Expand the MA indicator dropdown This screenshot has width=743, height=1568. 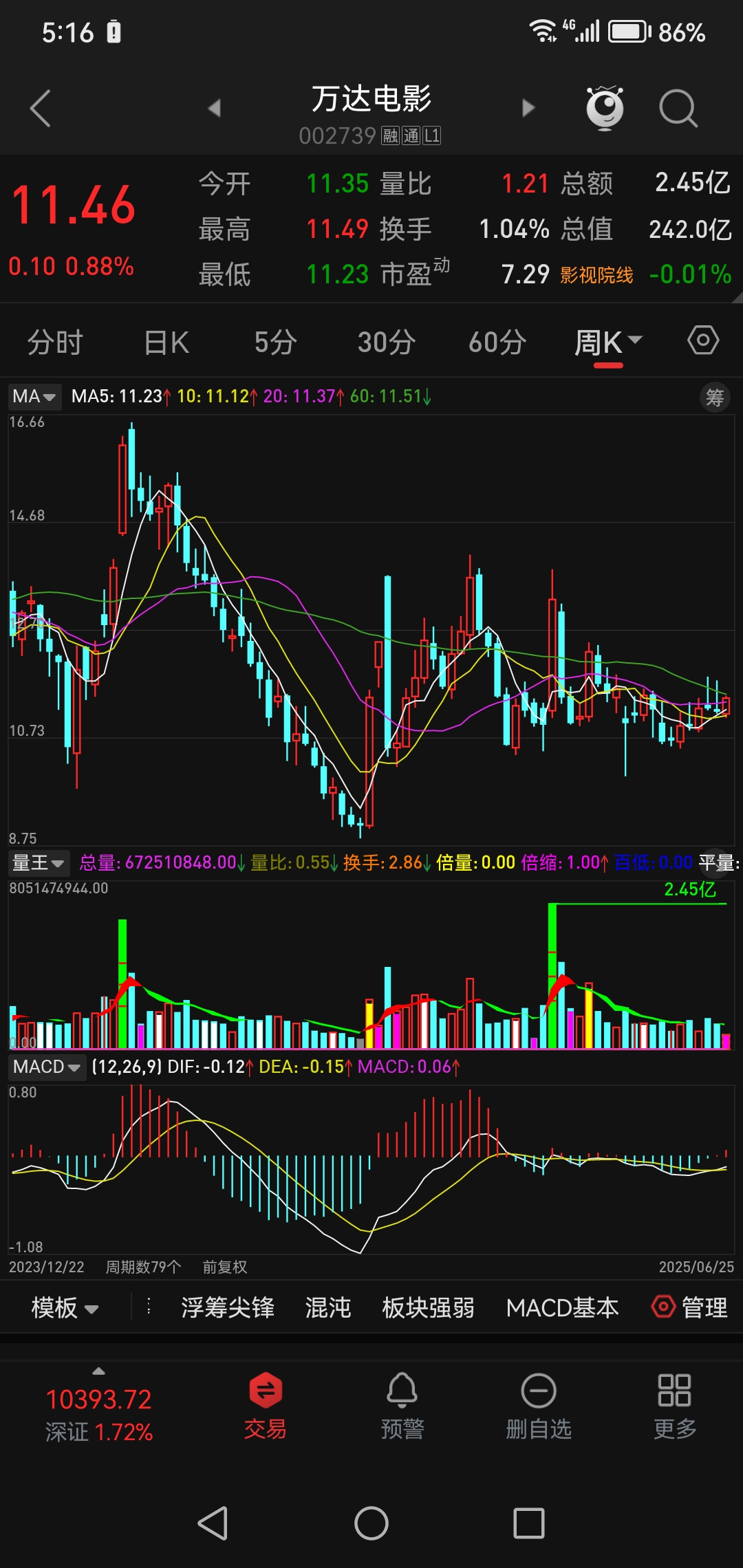pyautogui.click(x=34, y=397)
